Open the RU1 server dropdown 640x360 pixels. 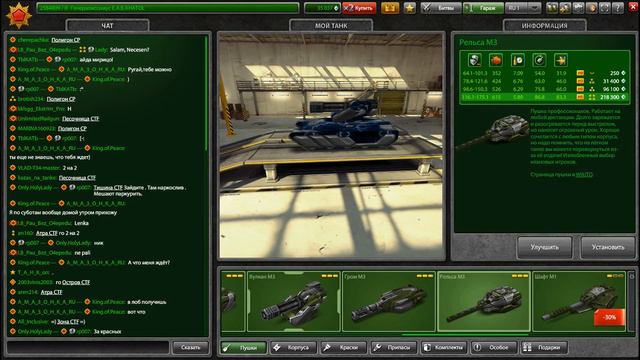523,8
